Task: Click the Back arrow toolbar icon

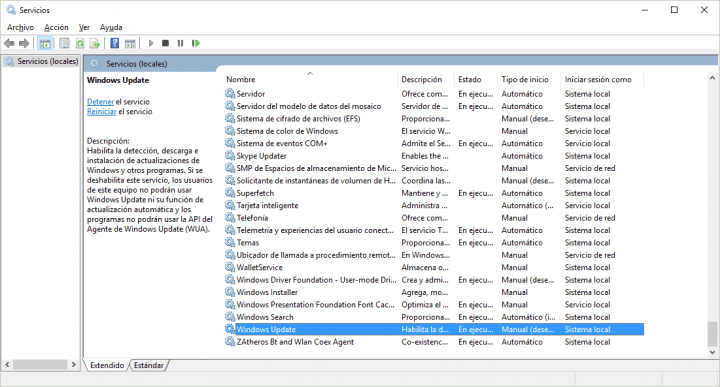Action: (x=9, y=43)
